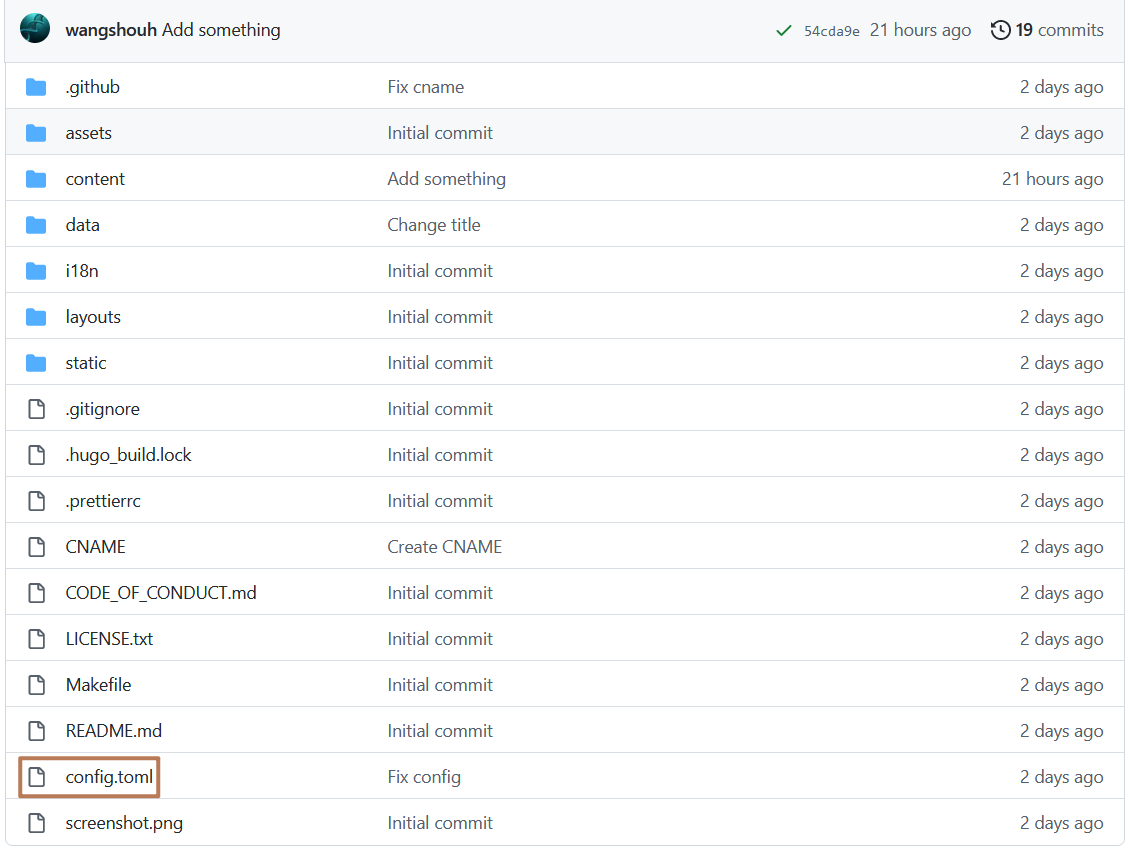Open the 'Change title' commit for data
This screenshot has width=1130, height=860.
(x=434, y=224)
